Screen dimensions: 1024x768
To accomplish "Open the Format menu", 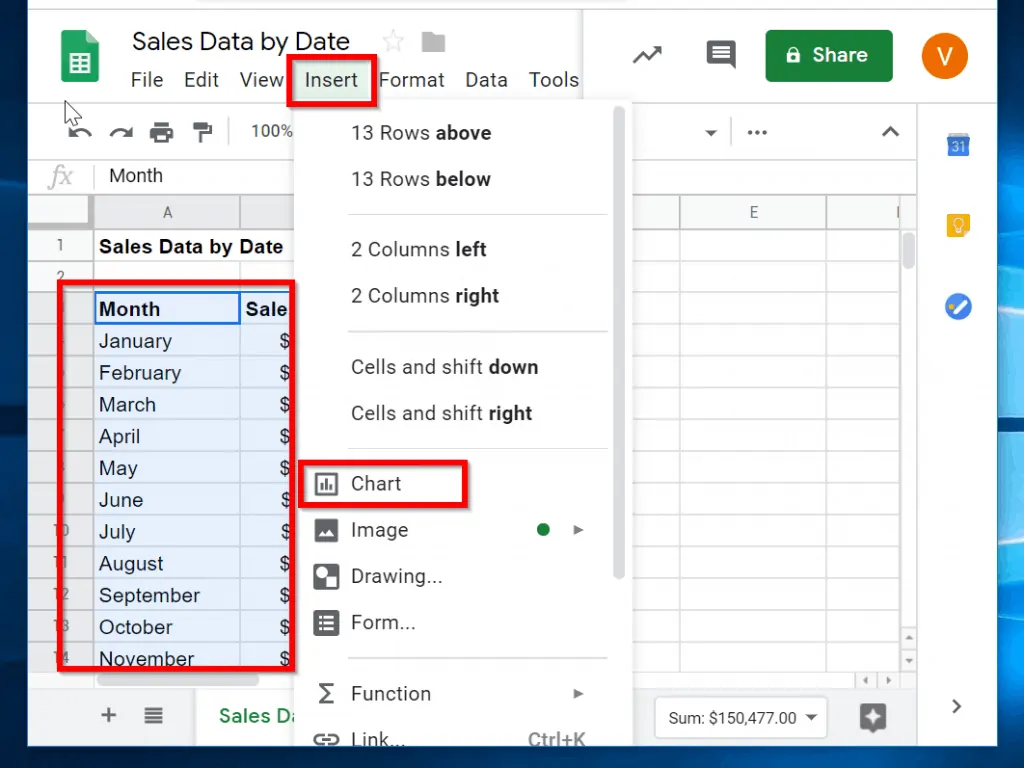I will 411,80.
